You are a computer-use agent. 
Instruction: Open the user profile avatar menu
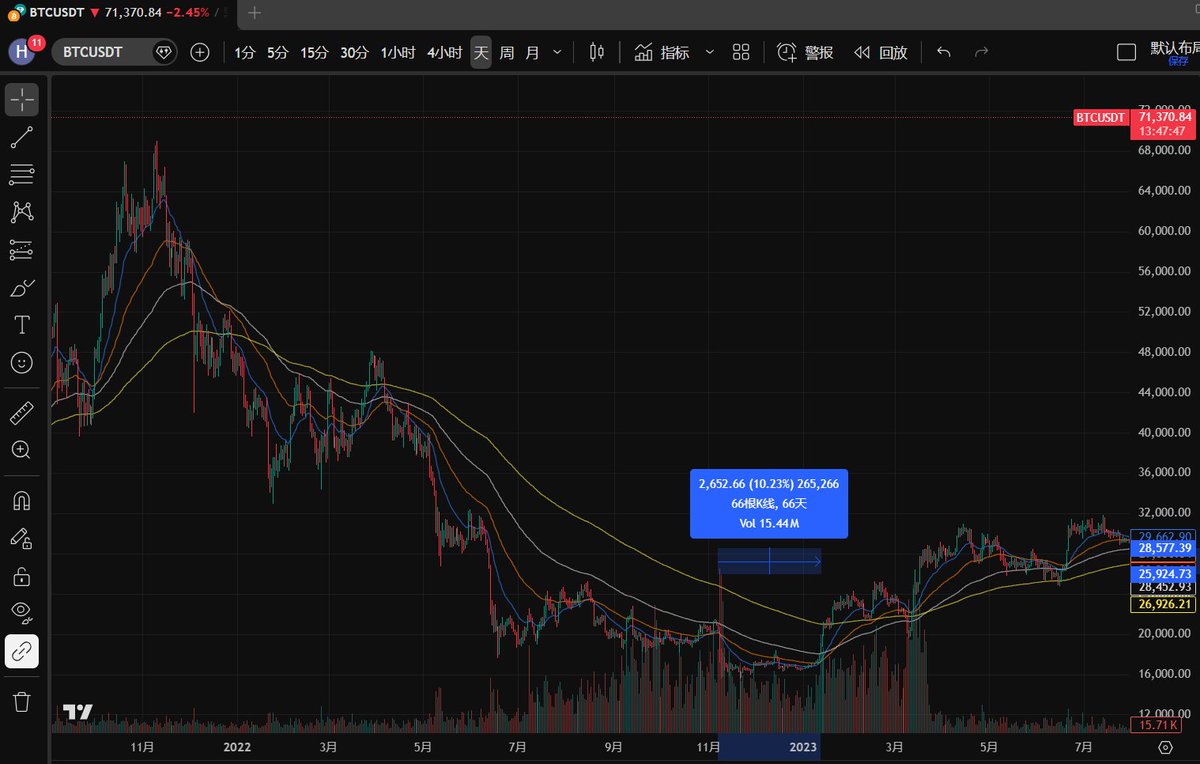22,52
